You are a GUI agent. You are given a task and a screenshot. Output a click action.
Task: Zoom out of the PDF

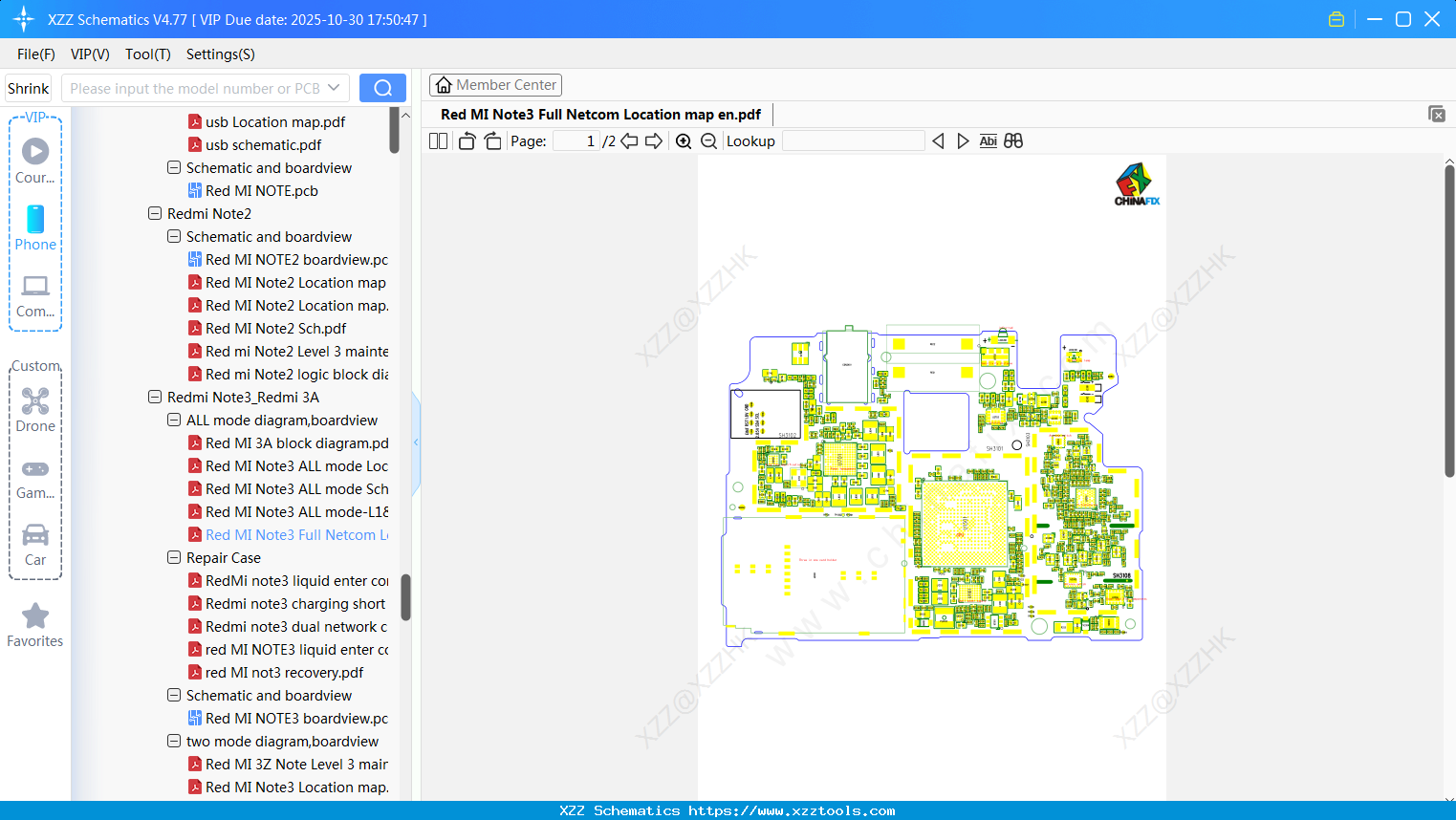(x=708, y=141)
